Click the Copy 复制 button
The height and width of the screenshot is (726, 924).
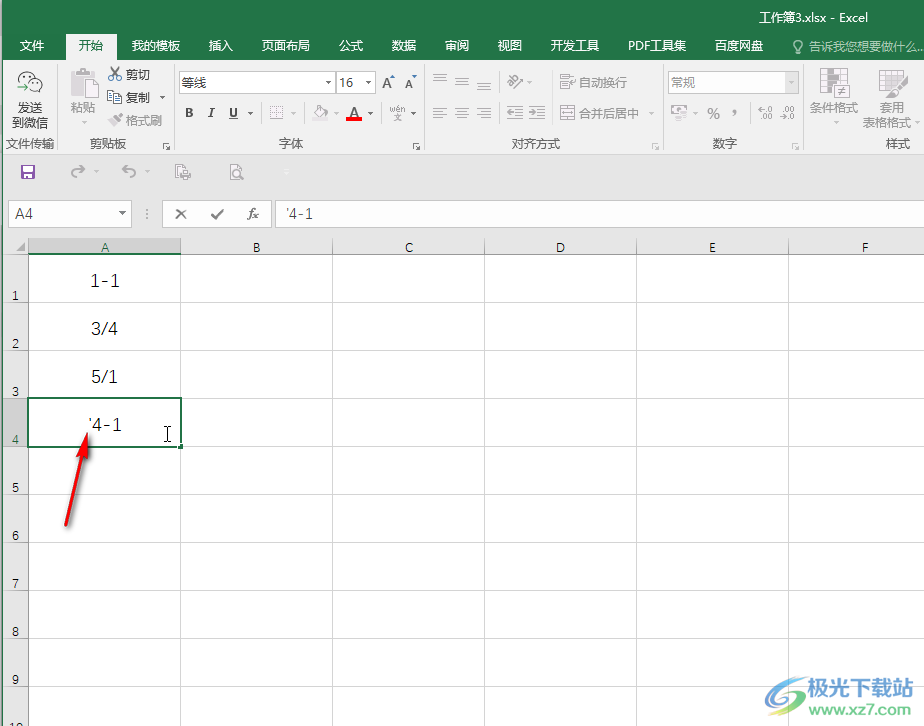(130, 97)
